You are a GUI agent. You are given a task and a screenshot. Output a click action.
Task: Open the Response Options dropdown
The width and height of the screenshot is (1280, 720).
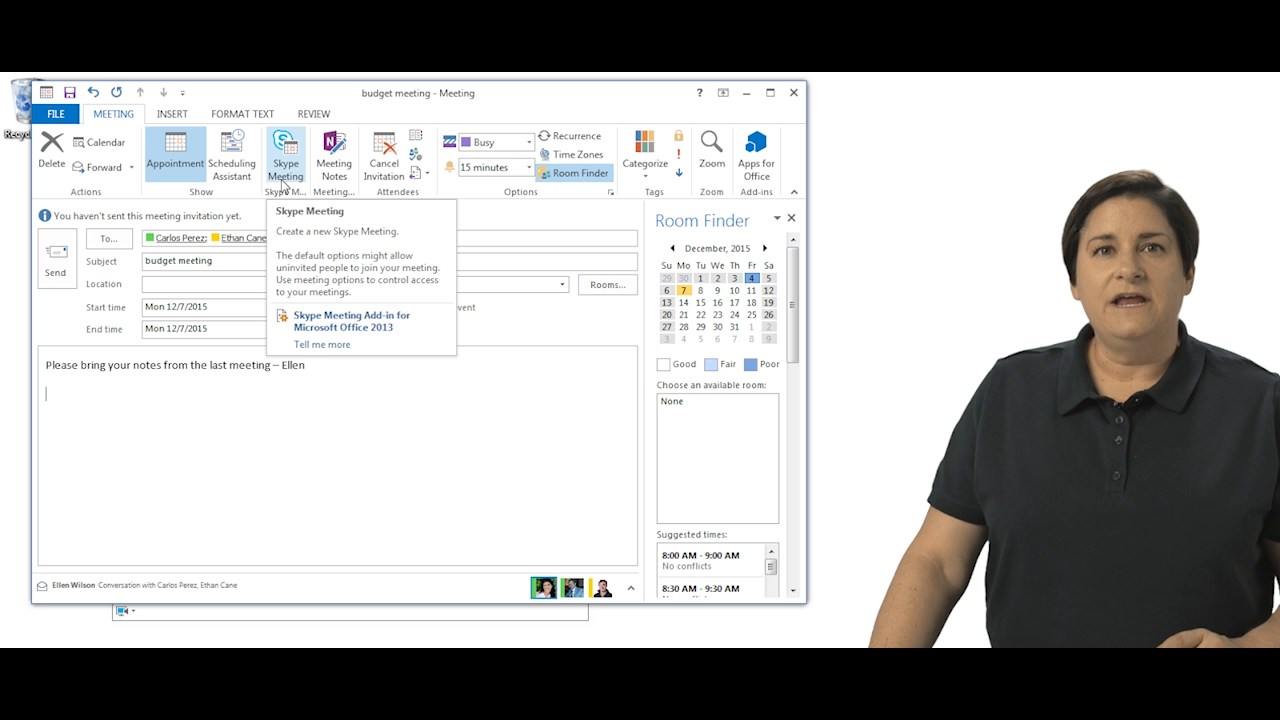(420, 173)
